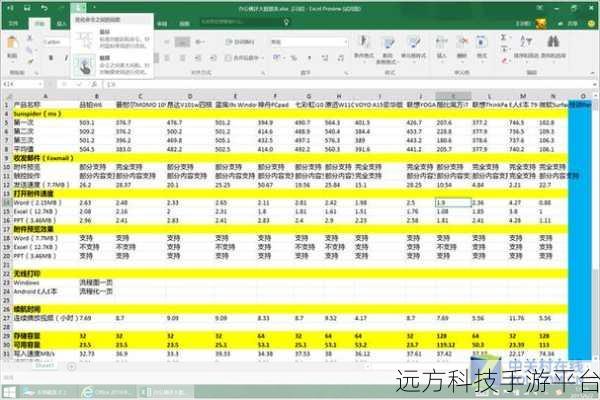
Task: Select the Format Painter brush
Action: coord(29,62)
